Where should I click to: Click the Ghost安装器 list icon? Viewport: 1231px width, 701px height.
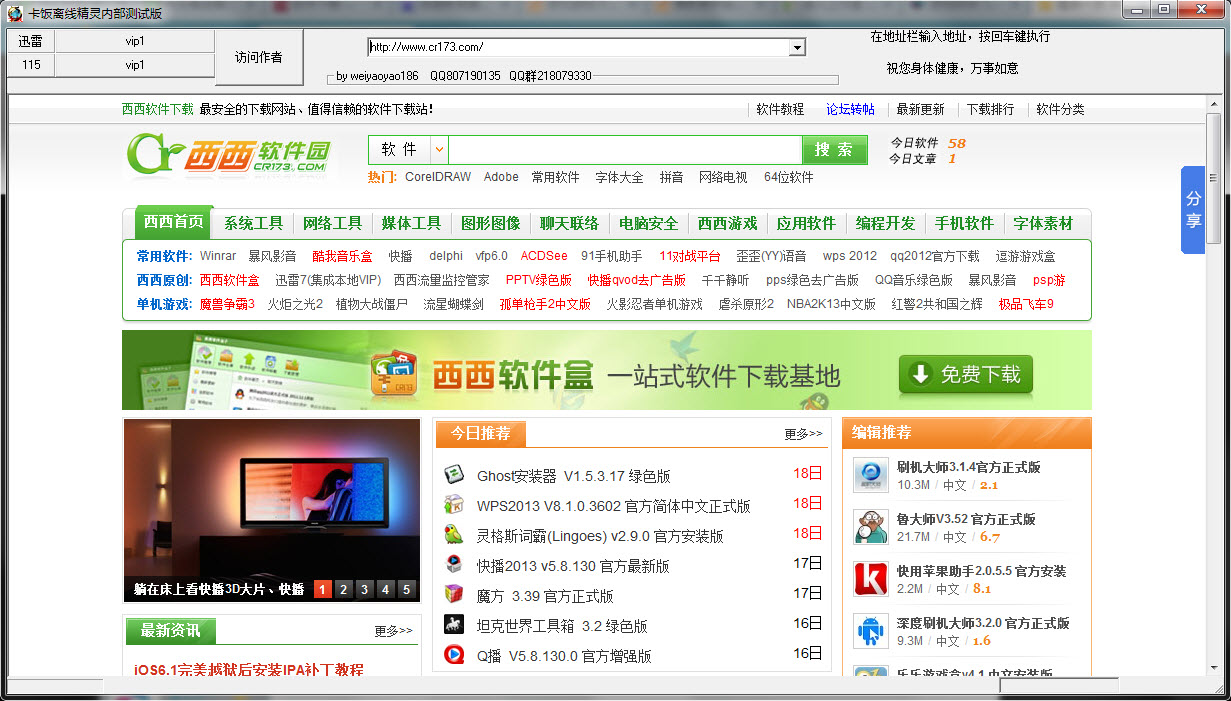point(454,474)
